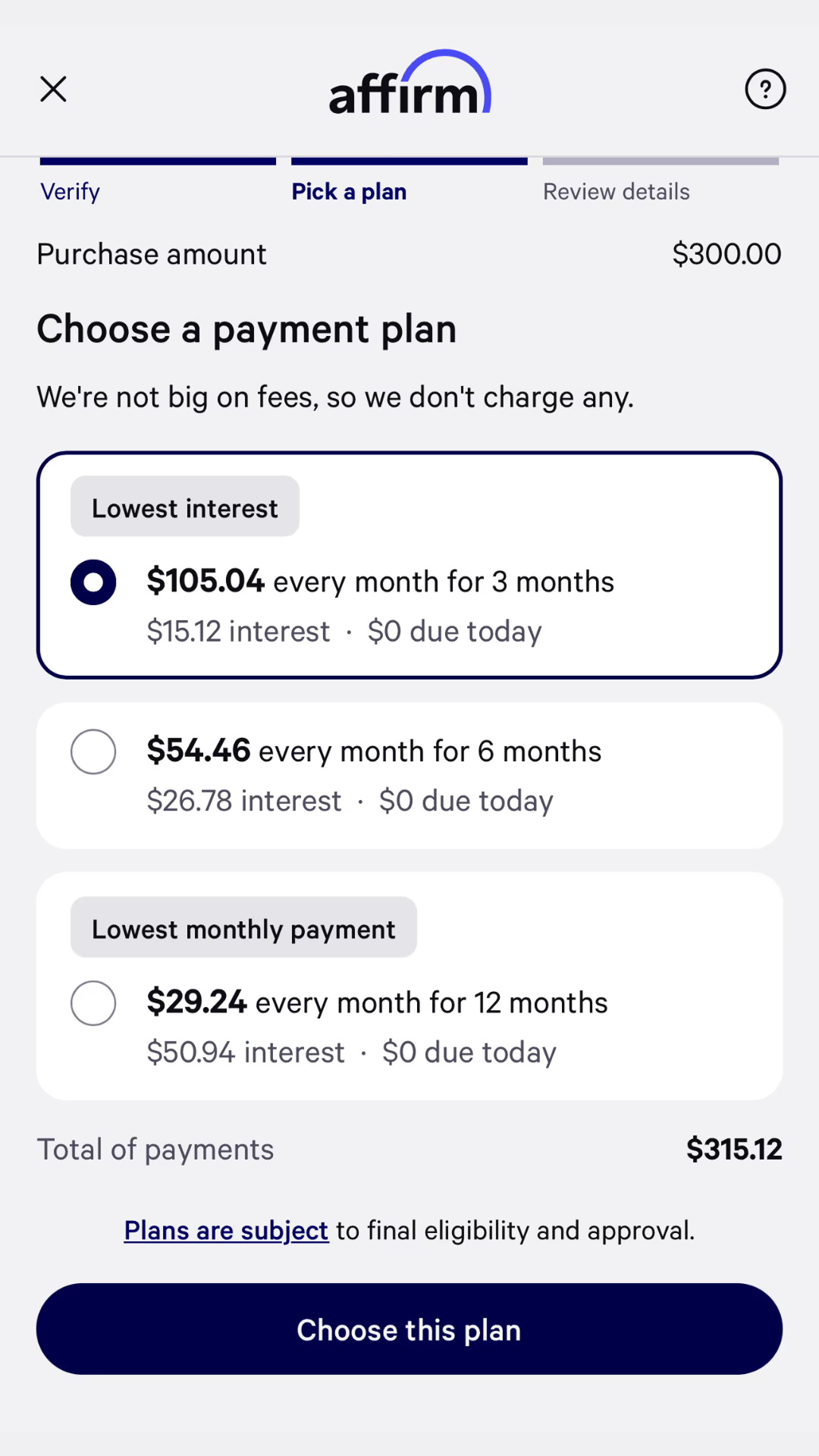Click the $54.46 every month for 6 months text

coord(374,752)
